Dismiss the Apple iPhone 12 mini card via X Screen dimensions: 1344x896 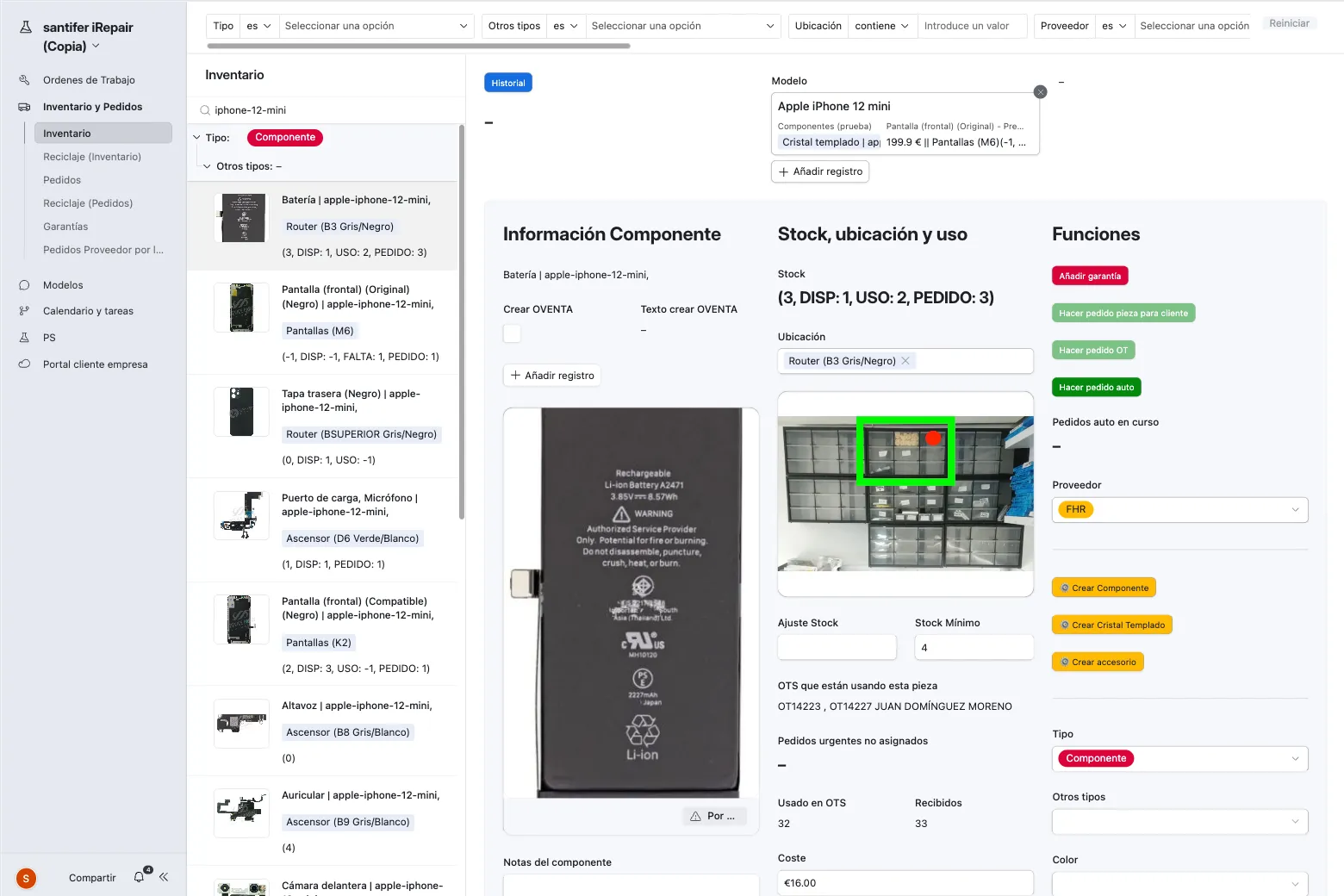tap(1040, 91)
